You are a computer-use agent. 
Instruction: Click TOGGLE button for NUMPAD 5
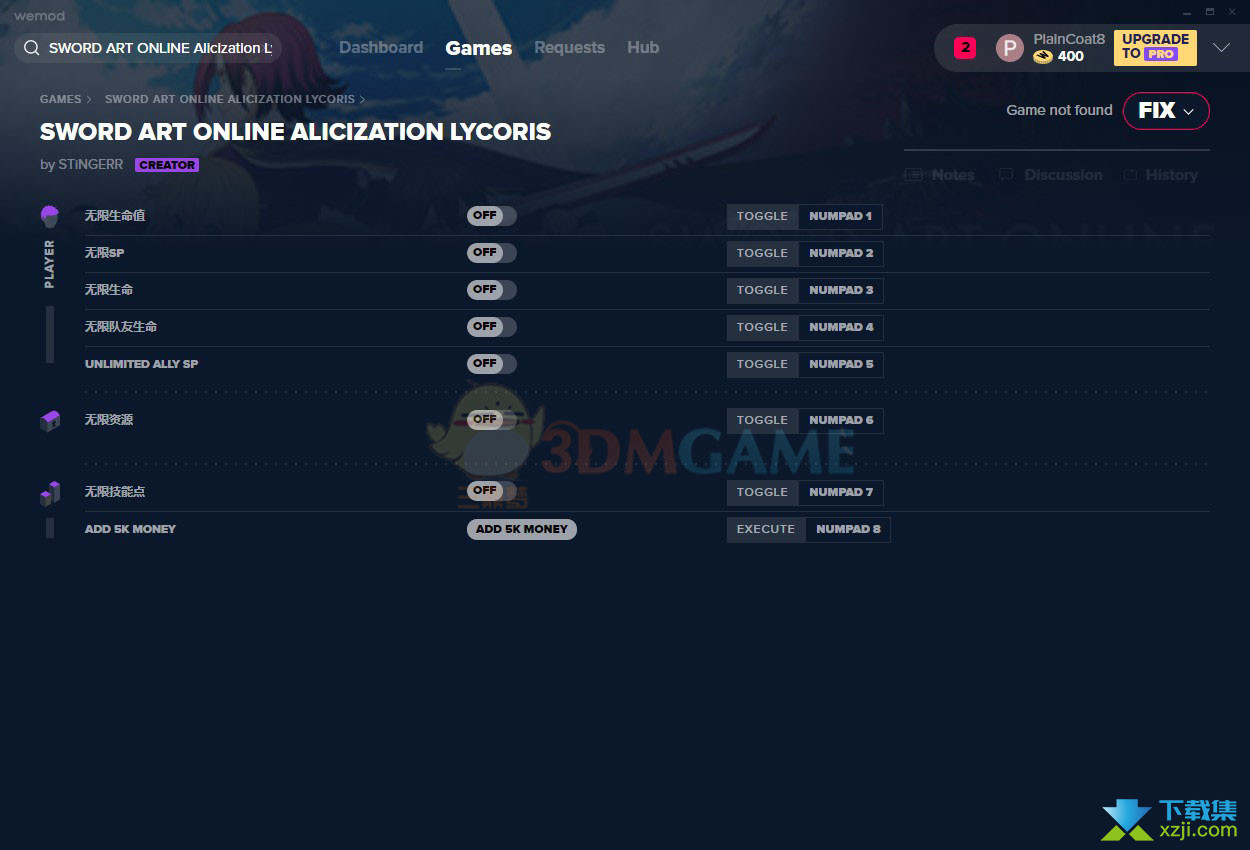point(763,364)
